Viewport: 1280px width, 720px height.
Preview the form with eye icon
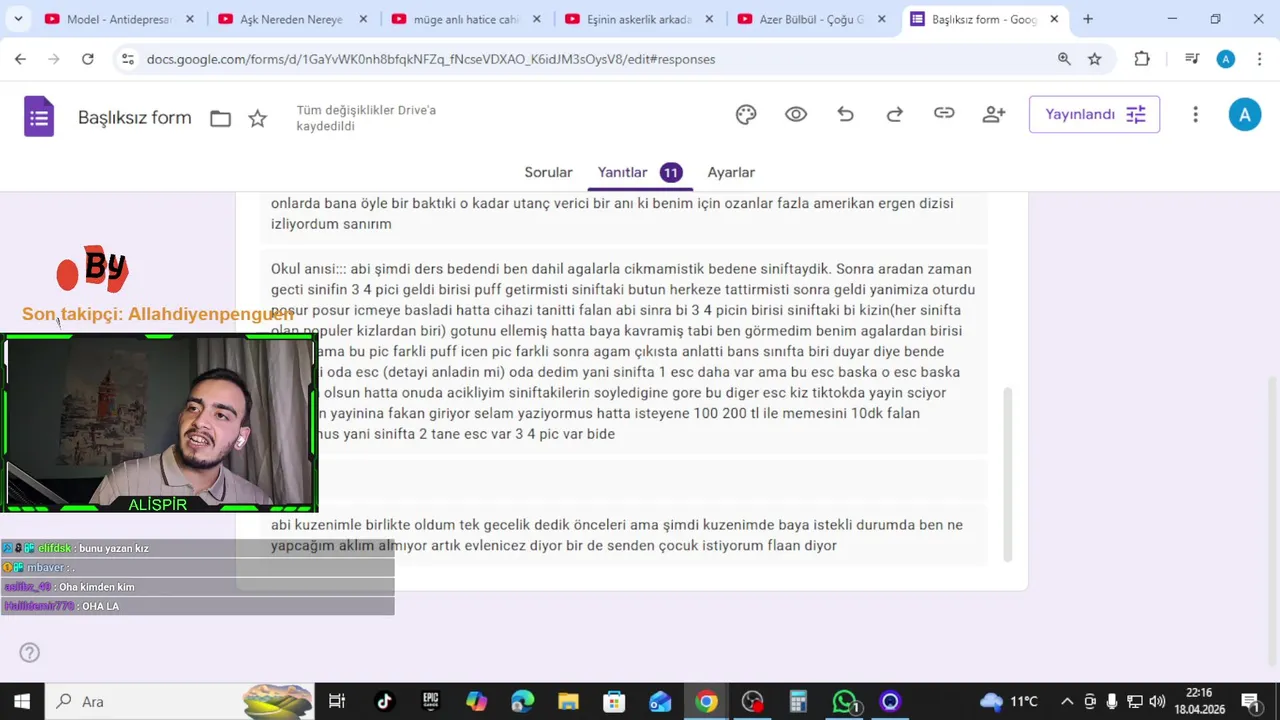click(x=796, y=114)
